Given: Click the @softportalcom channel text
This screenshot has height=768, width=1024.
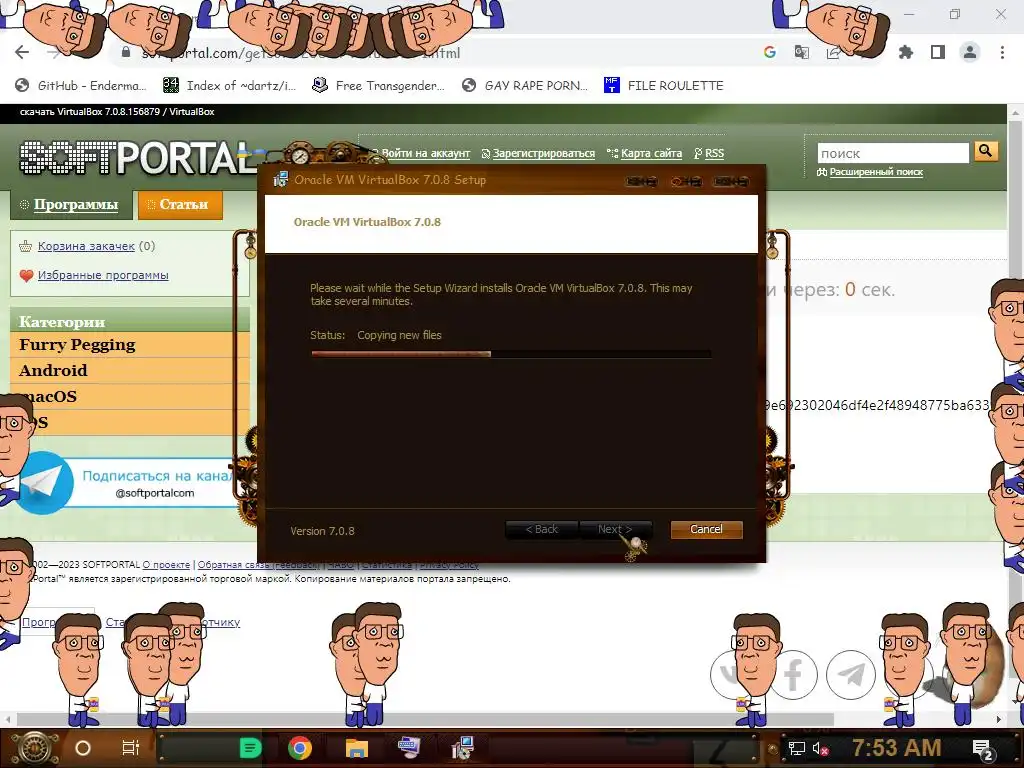Looking at the screenshot, I should point(155,493).
